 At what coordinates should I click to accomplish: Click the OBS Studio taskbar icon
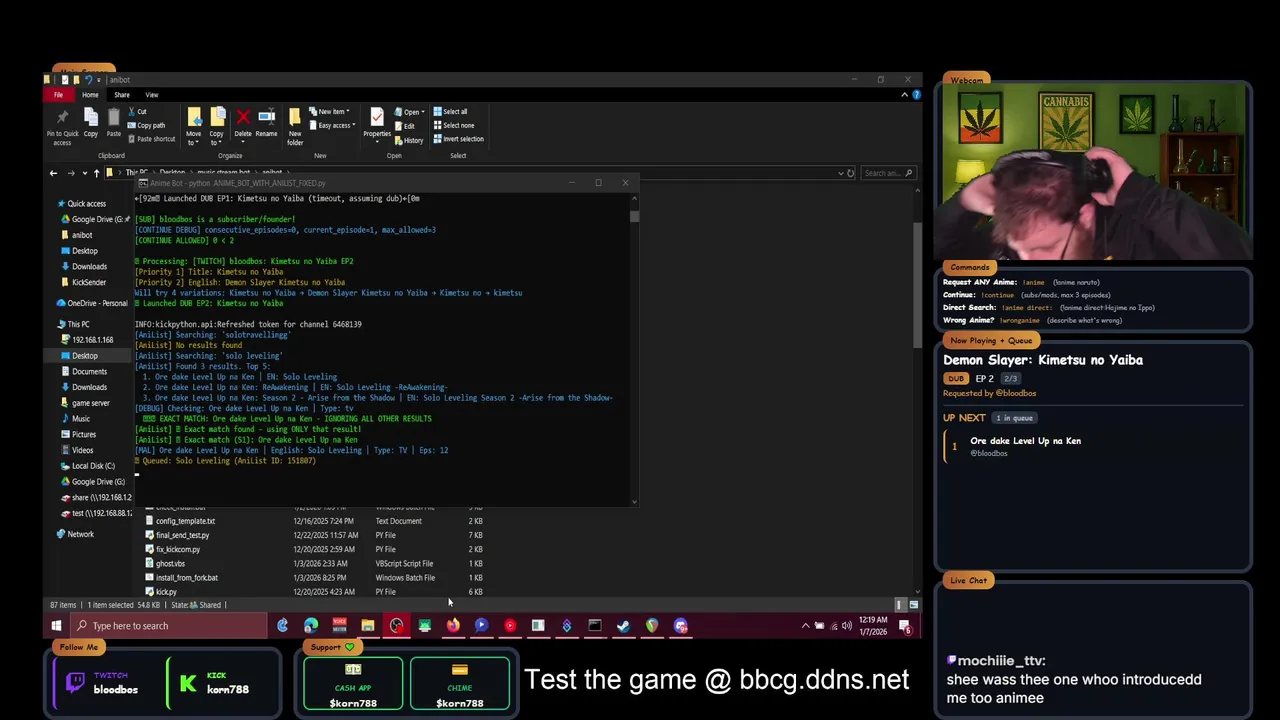click(x=397, y=626)
